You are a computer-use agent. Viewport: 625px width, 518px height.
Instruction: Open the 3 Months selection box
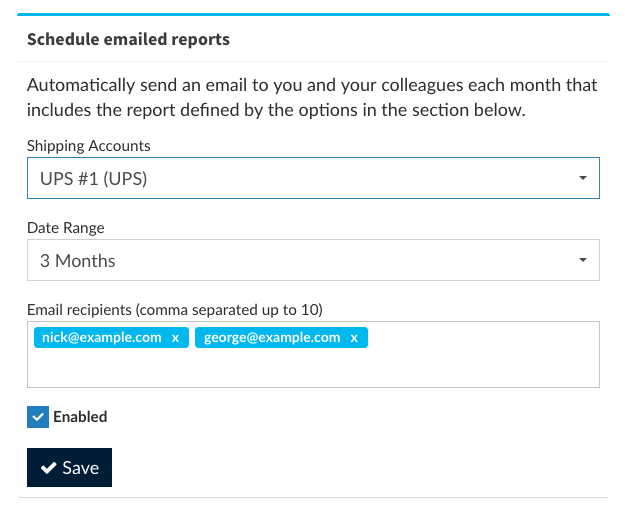point(300,260)
